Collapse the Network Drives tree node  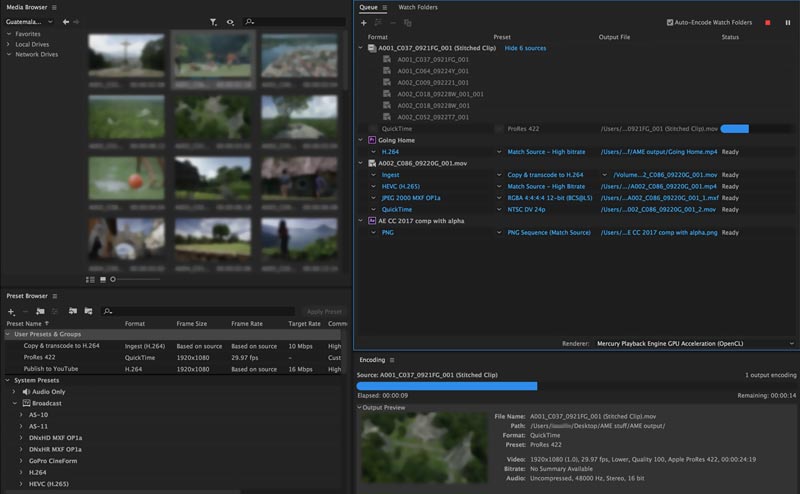[9, 54]
